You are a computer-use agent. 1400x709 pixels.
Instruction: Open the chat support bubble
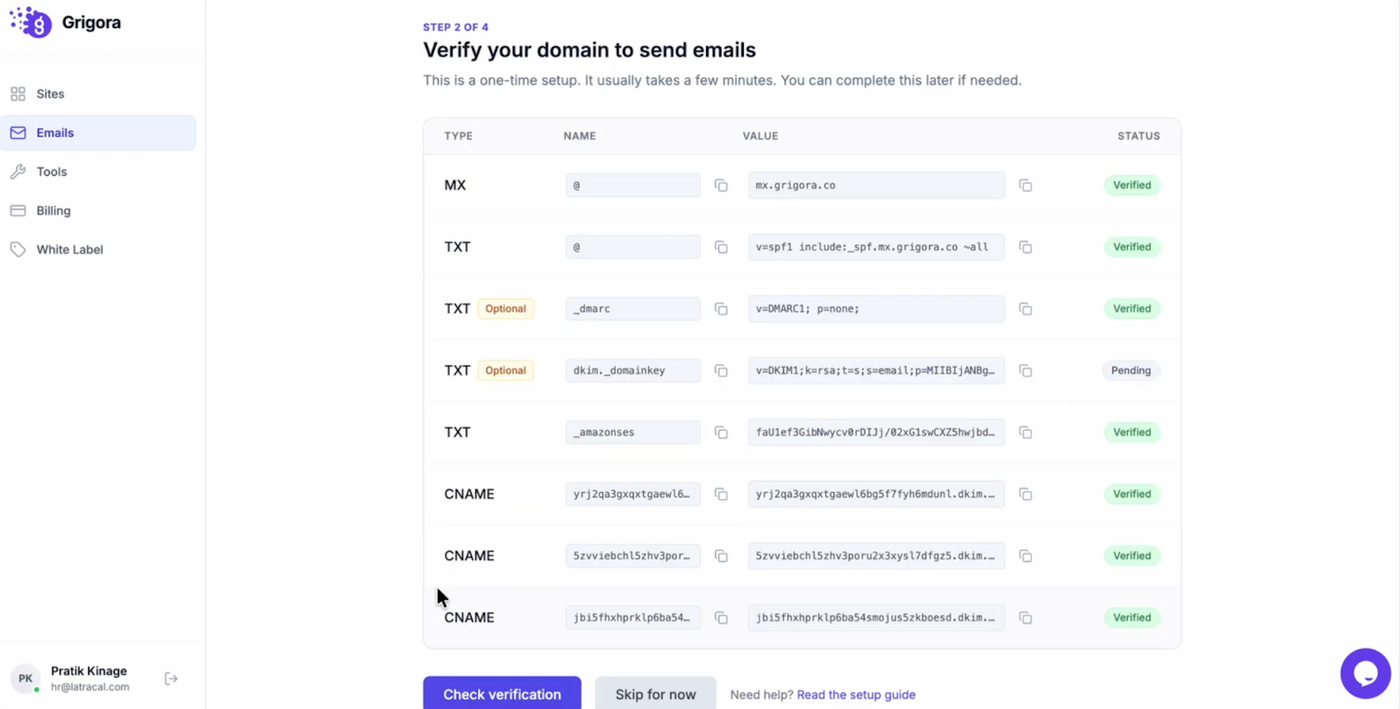click(1365, 673)
